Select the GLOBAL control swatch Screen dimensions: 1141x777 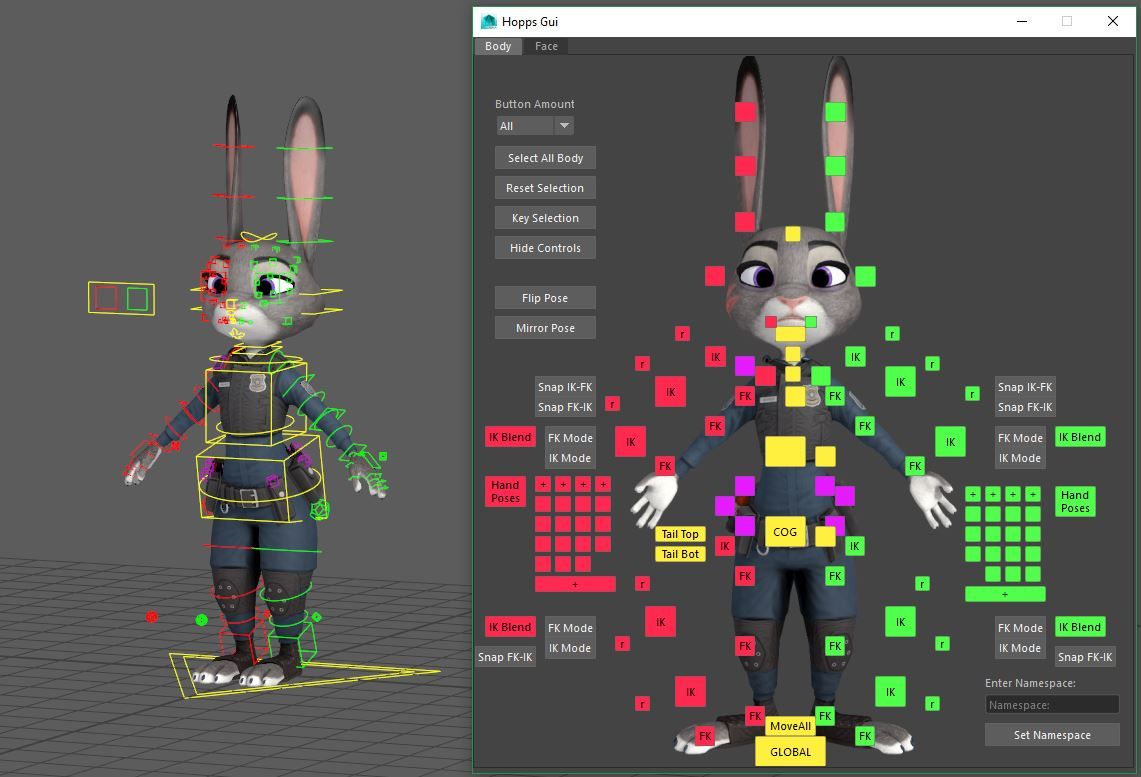(x=790, y=751)
